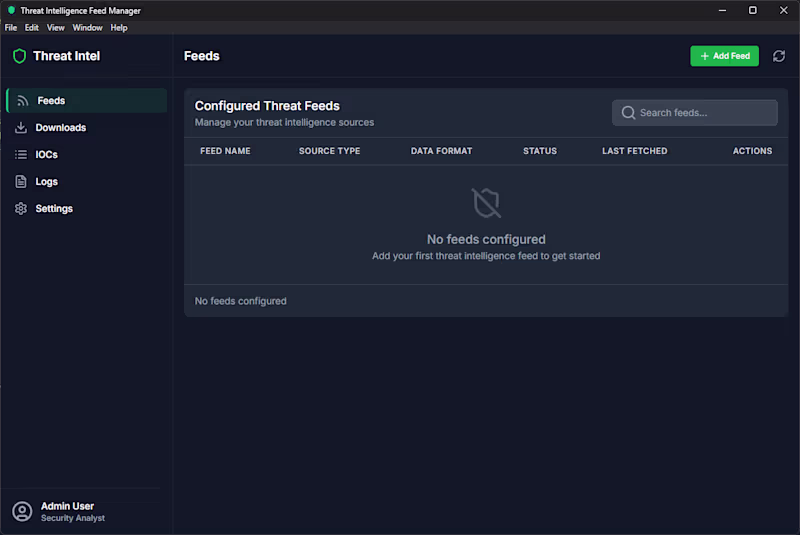Click the Last Fetched column header

[634, 151]
